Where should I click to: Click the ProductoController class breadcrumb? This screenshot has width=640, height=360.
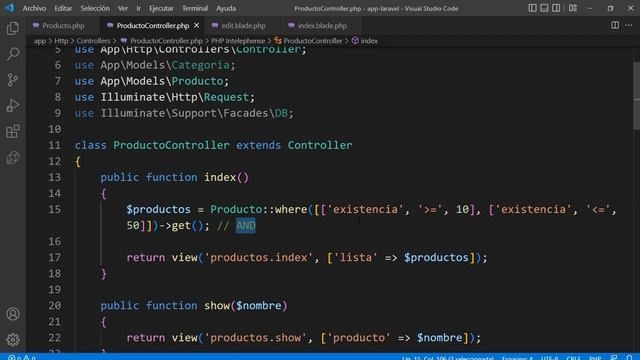(x=309, y=41)
